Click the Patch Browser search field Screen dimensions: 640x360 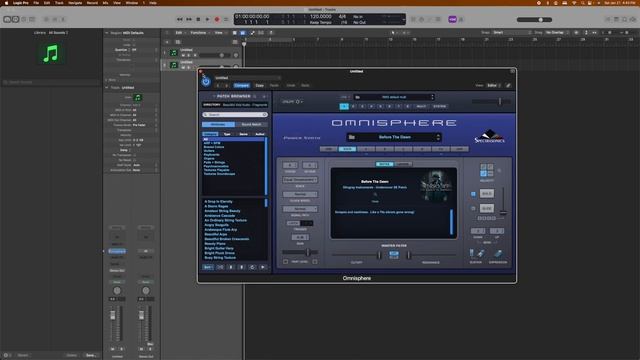[x=236, y=115]
